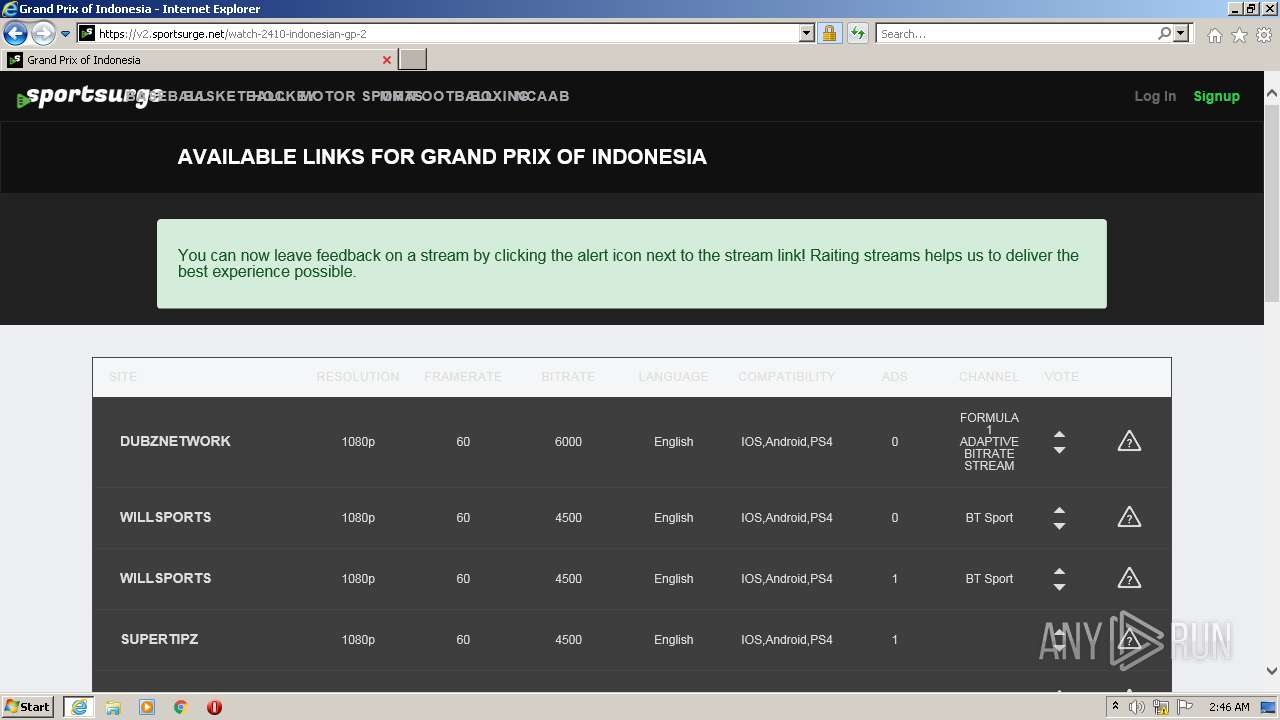Click the Log In link
1280x720 pixels.
(x=1155, y=96)
